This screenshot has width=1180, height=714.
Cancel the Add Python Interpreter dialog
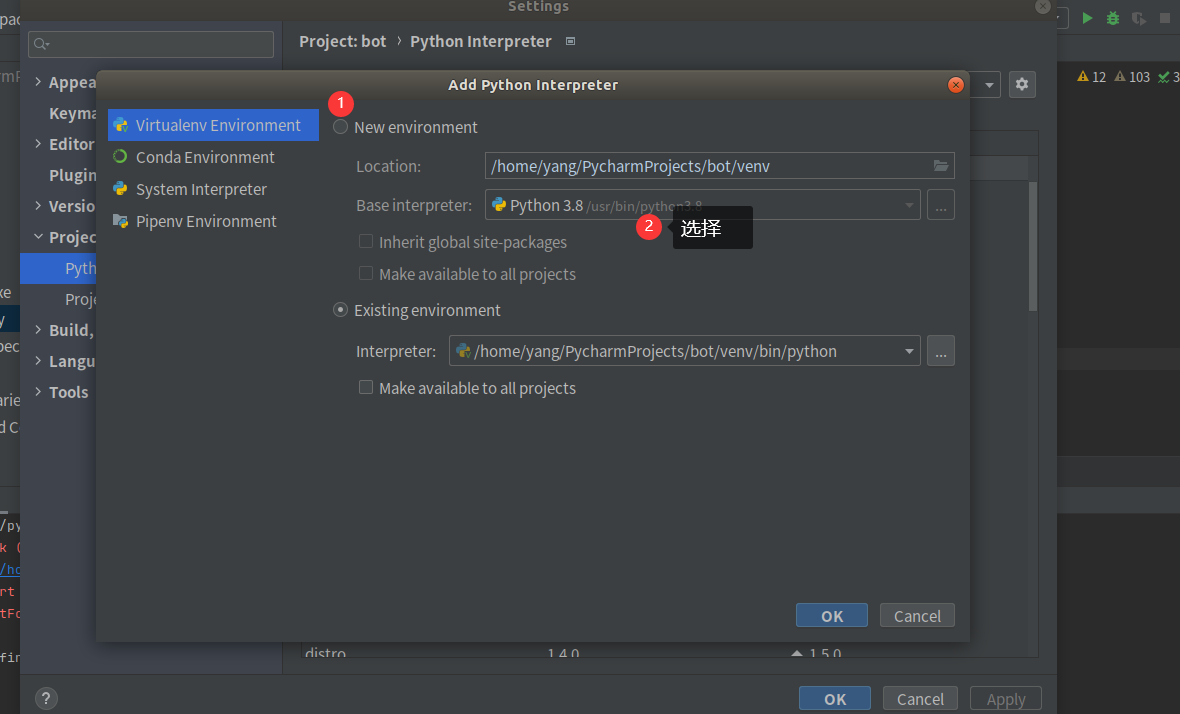click(x=917, y=615)
